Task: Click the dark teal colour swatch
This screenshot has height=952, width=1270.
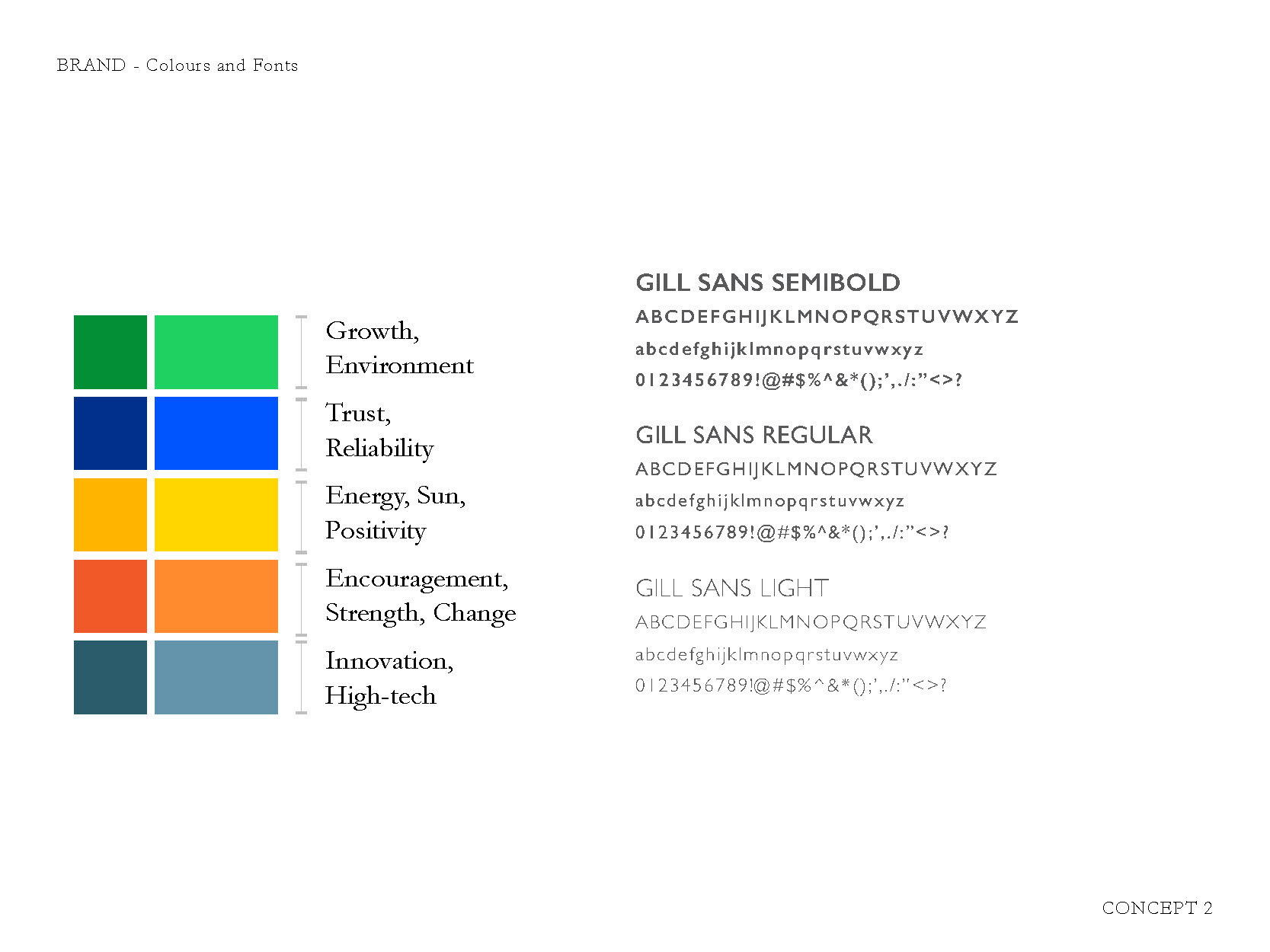Action: pos(110,677)
